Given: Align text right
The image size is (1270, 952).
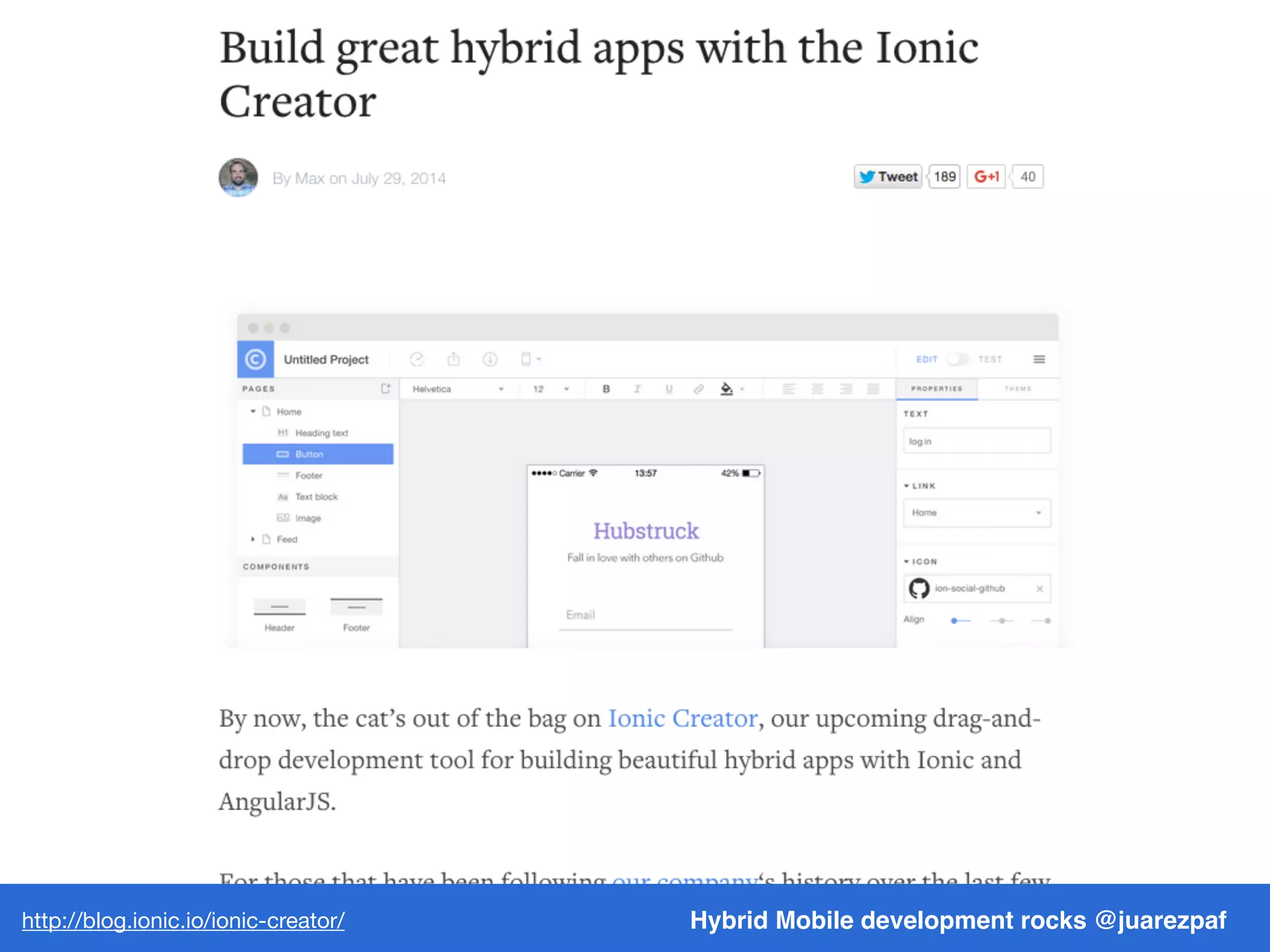Looking at the screenshot, I should coord(846,389).
